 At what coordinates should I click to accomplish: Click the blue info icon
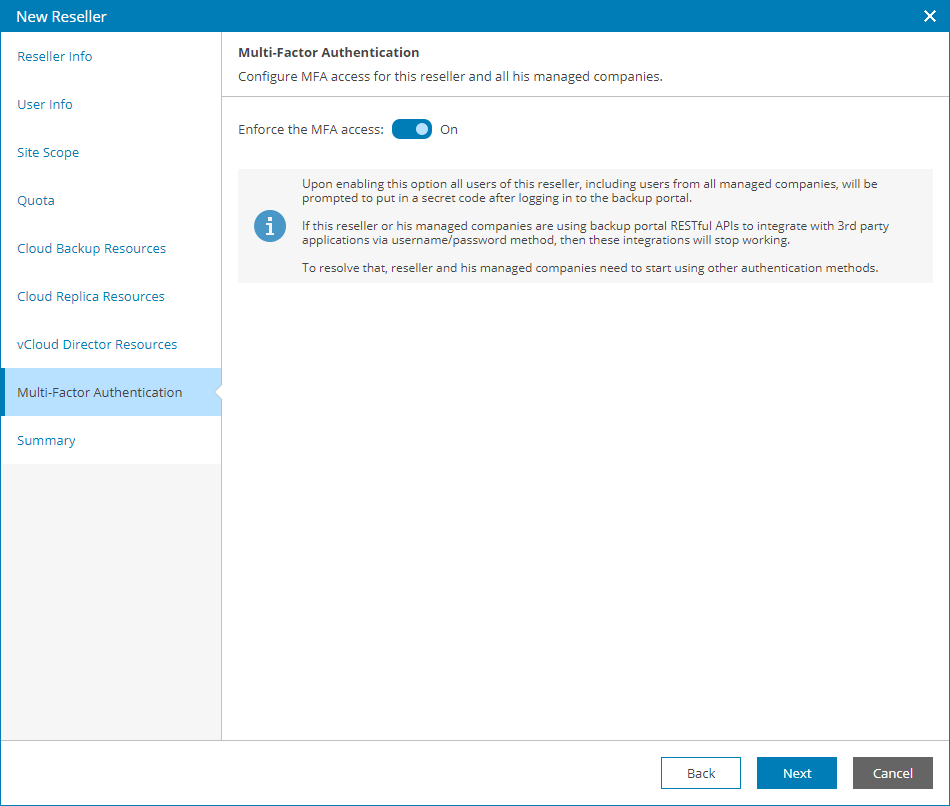(270, 226)
